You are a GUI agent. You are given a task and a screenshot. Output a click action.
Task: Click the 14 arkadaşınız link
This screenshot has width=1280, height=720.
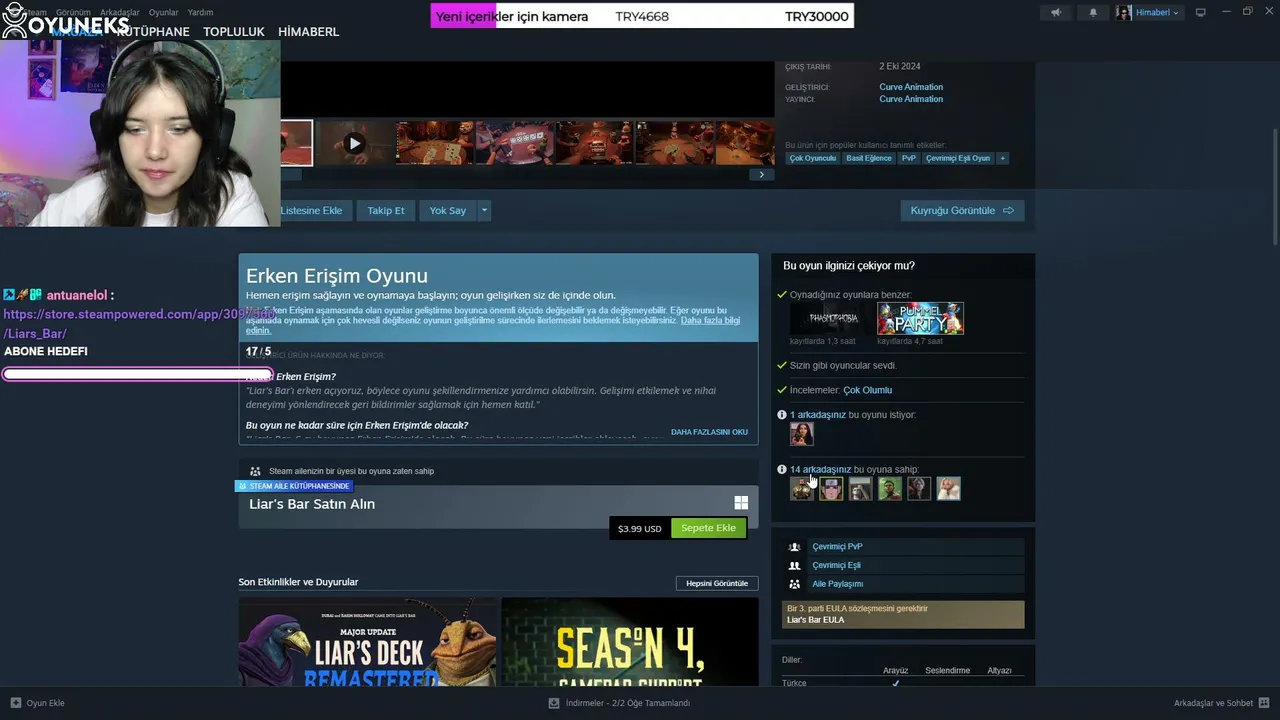[821, 469]
